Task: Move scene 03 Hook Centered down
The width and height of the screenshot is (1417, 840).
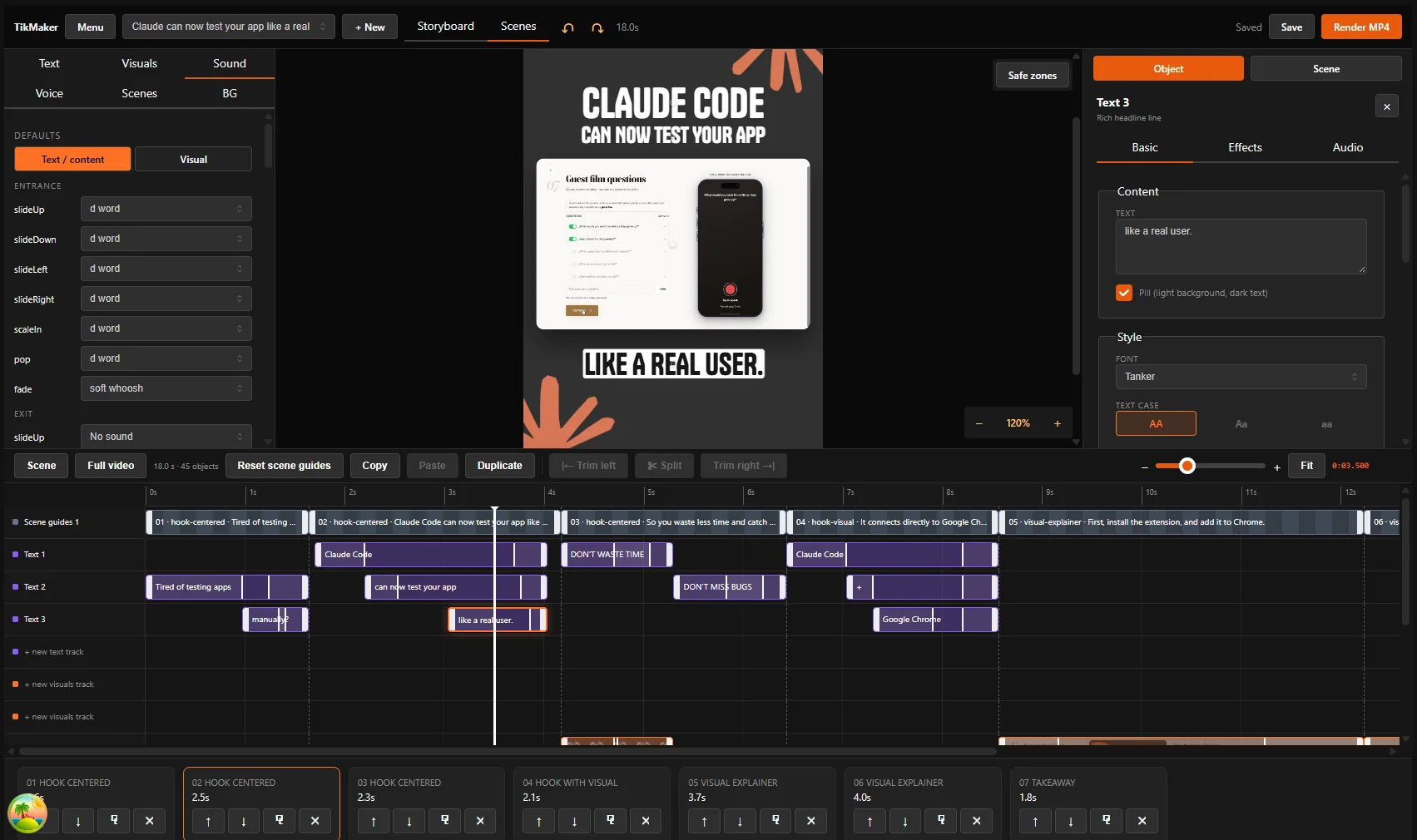Action: (409, 821)
